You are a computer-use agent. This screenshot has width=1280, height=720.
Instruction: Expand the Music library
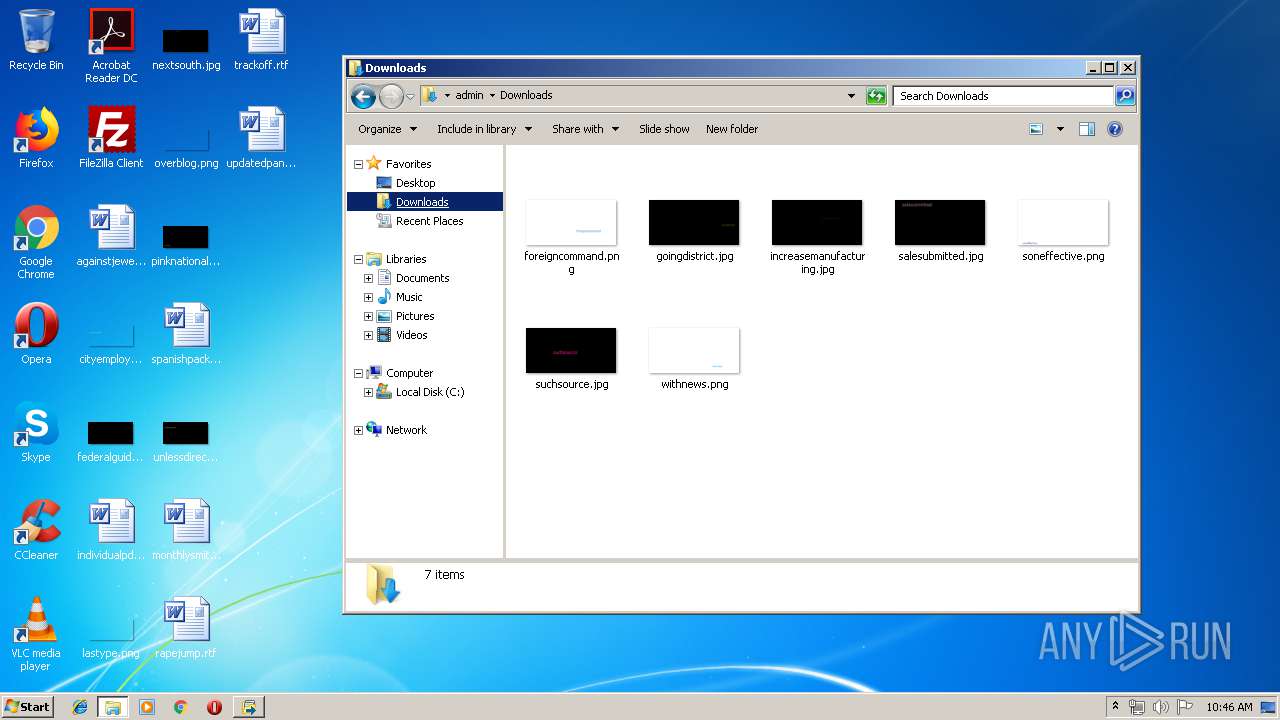click(368, 297)
